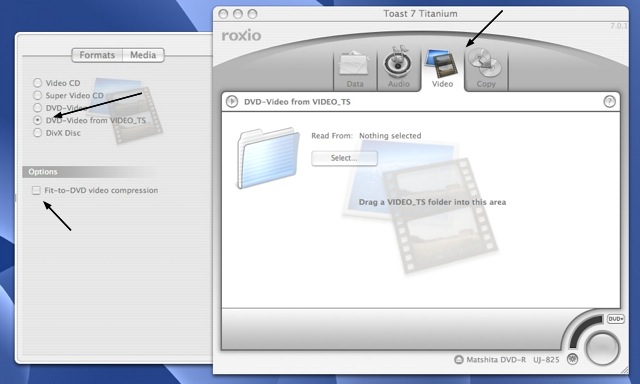Screen dimensions: 640x384
Task: Click the roxio logo
Action: tap(241, 36)
